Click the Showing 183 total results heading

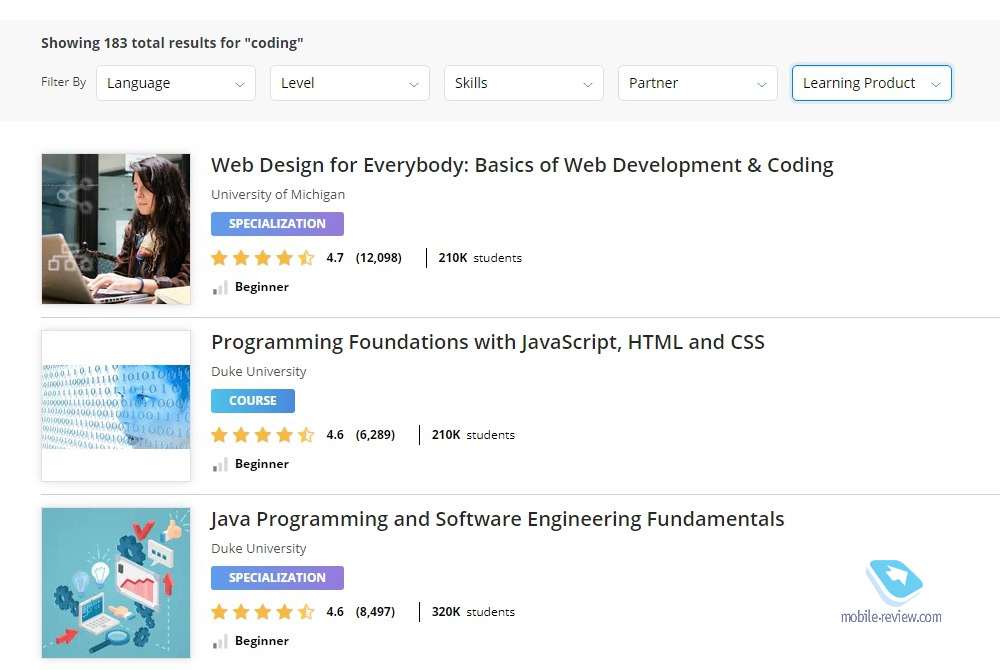172,43
